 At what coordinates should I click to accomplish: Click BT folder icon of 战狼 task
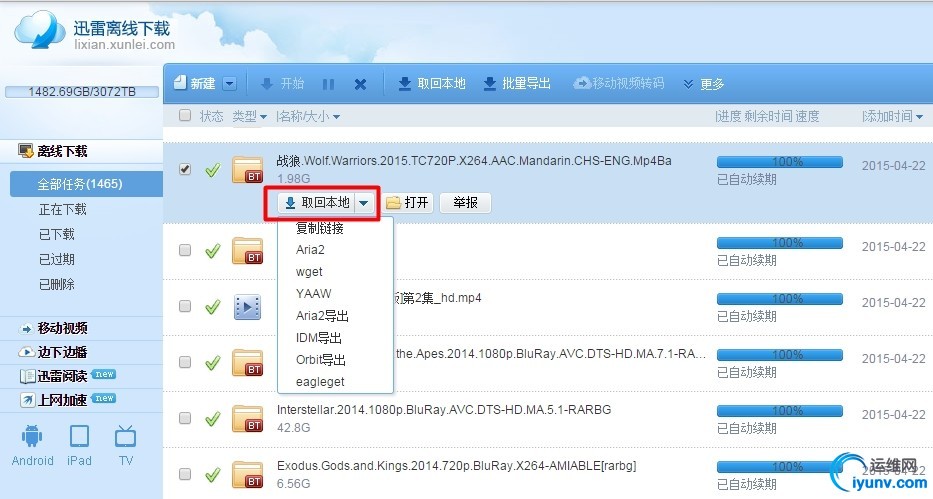point(248,170)
